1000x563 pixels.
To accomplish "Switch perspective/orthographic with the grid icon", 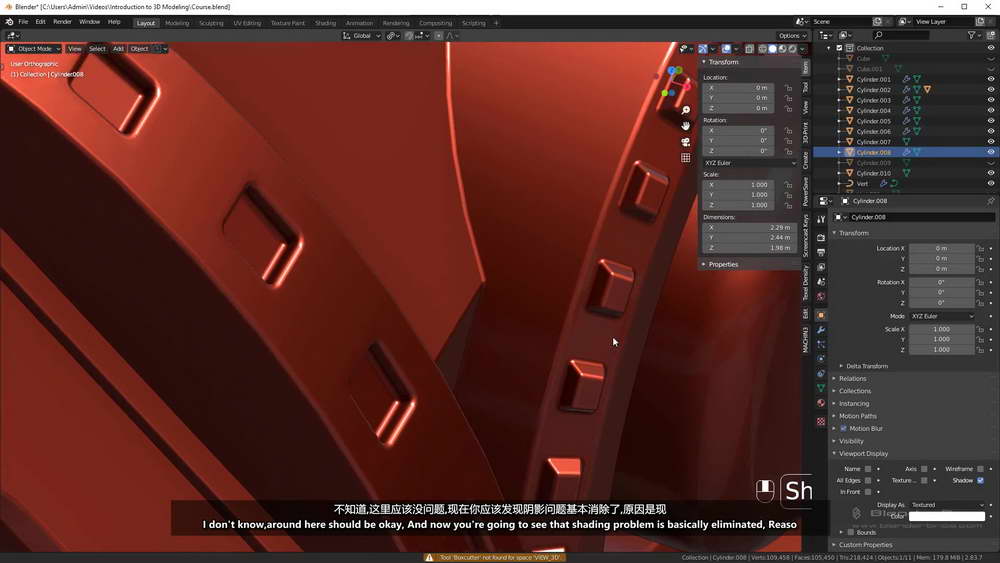I will click(x=686, y=157).
